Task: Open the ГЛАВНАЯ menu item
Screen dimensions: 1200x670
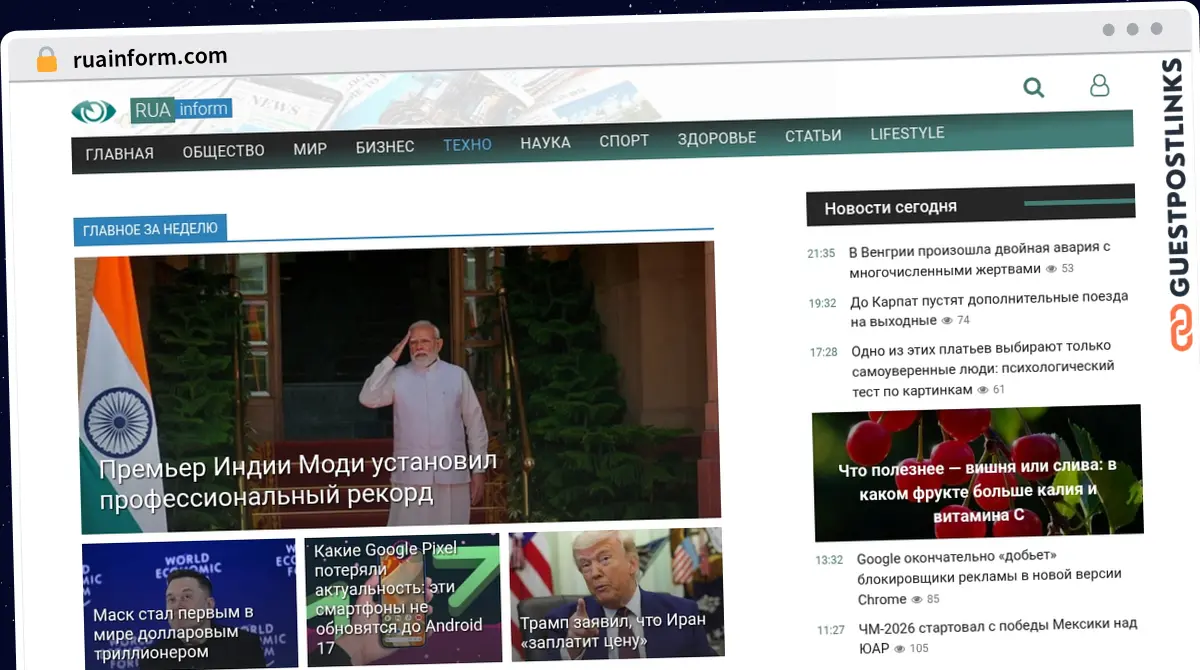Action: click(x=120, y=153)
